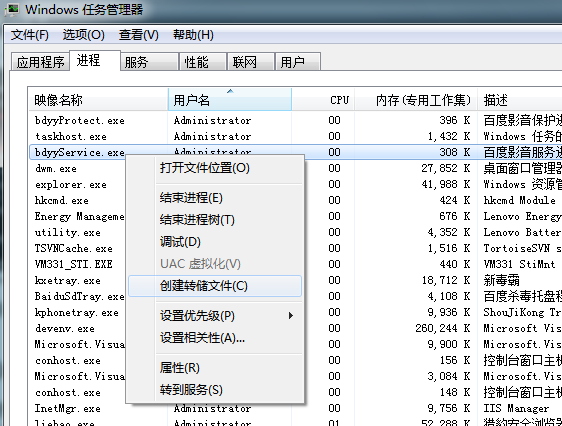
Task: Open the 帮助(H) menu
Action: point(193,35)
